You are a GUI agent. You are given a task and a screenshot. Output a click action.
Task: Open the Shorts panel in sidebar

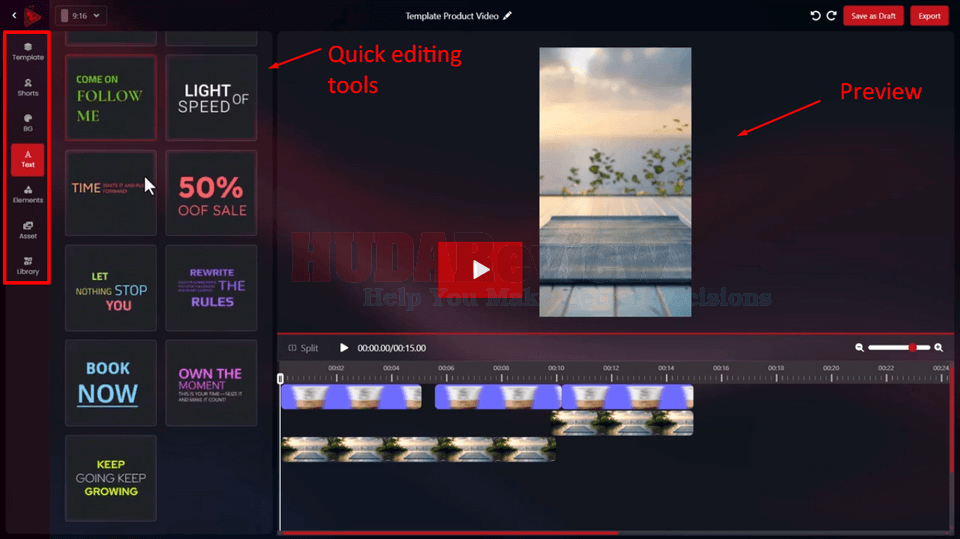pyautogui.click(x=28, y=87)
